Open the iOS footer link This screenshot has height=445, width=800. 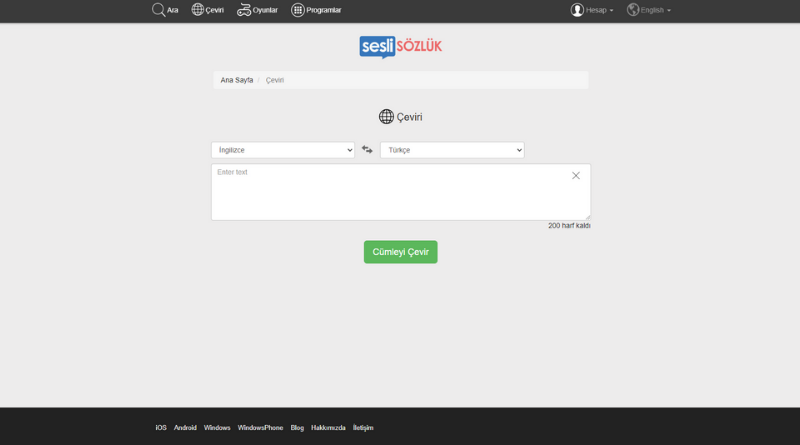tap(161, 428)
